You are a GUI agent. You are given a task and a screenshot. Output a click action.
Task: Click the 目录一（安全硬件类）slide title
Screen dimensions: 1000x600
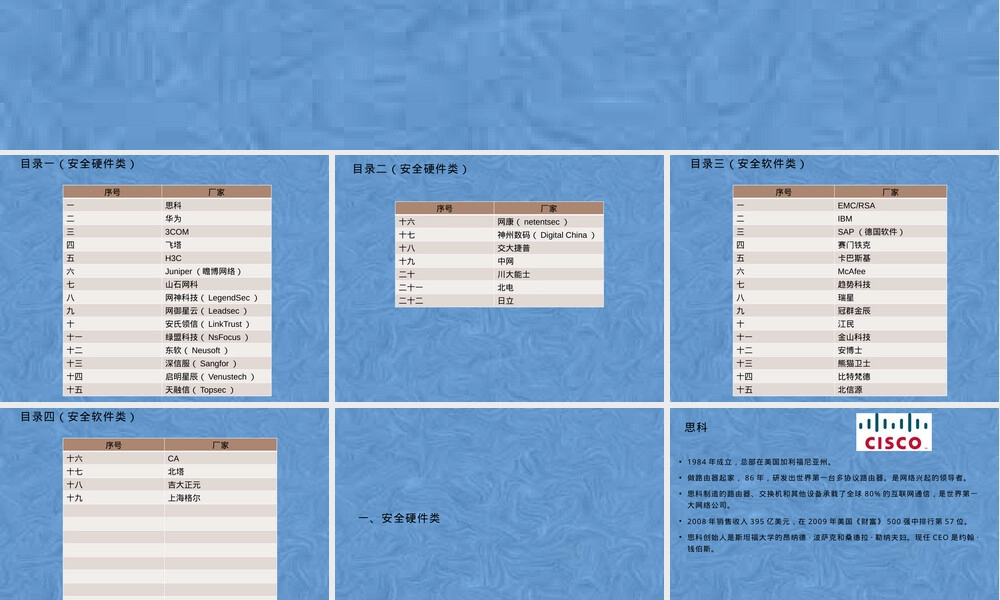pyautogui.click(x=78, y=164)
